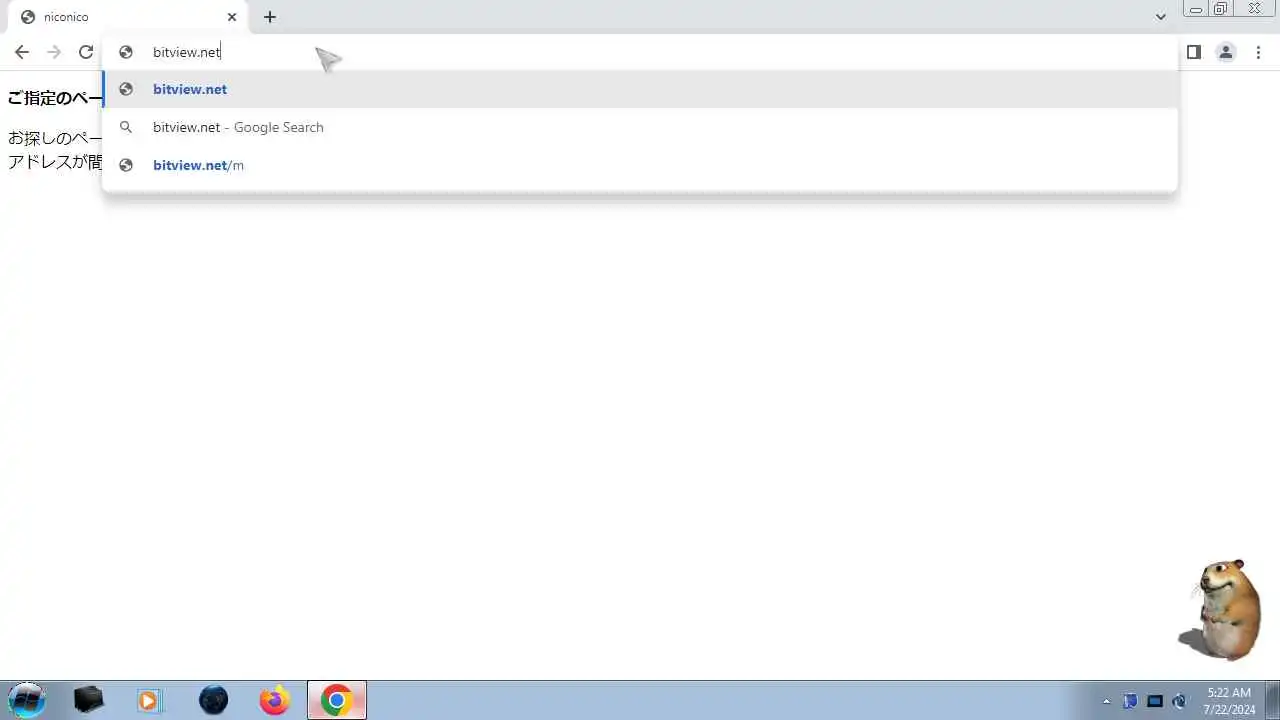This screenshot has height=720, width=1280.
Task: Close the niconico tab
Action: [x=232, y=17]
